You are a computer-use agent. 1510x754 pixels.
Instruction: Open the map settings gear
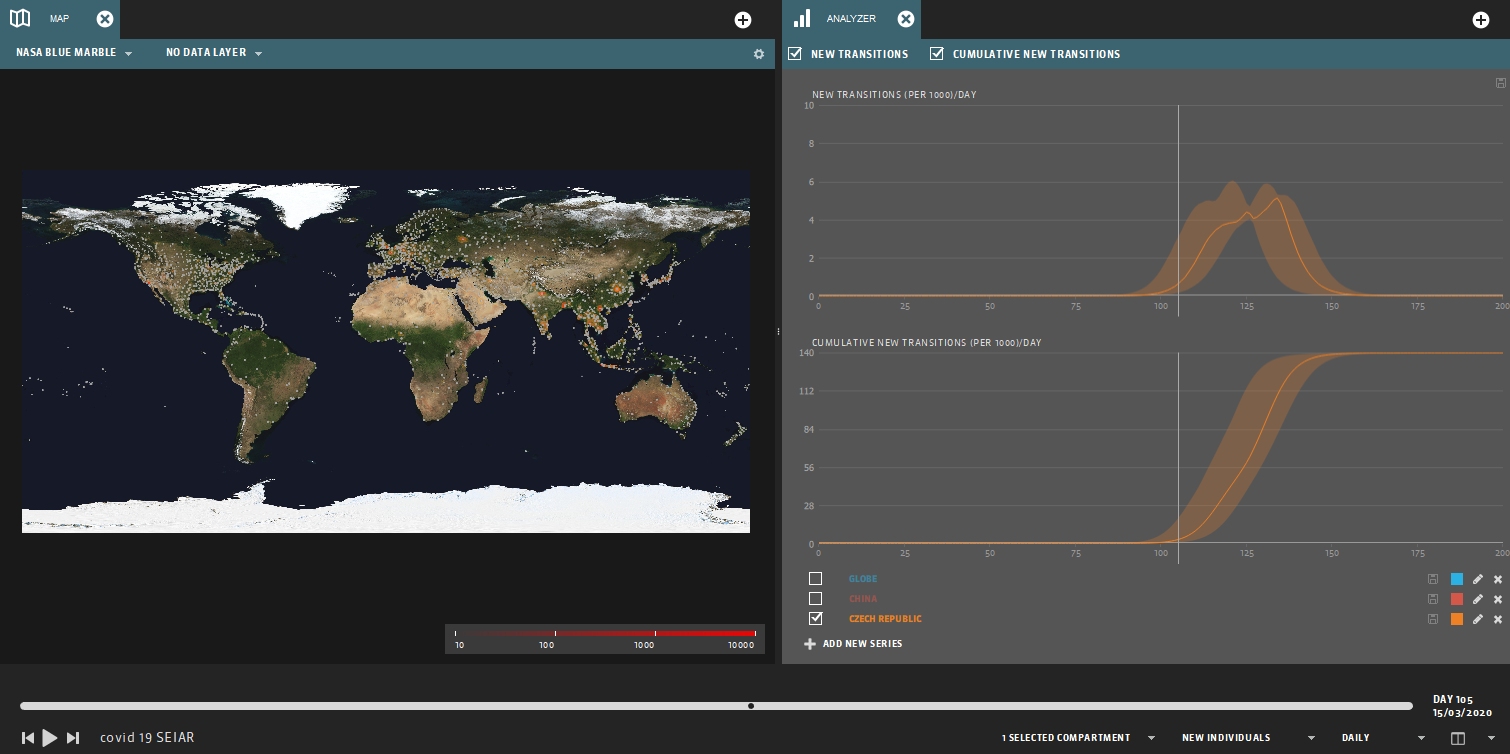[x=759, y=54]
